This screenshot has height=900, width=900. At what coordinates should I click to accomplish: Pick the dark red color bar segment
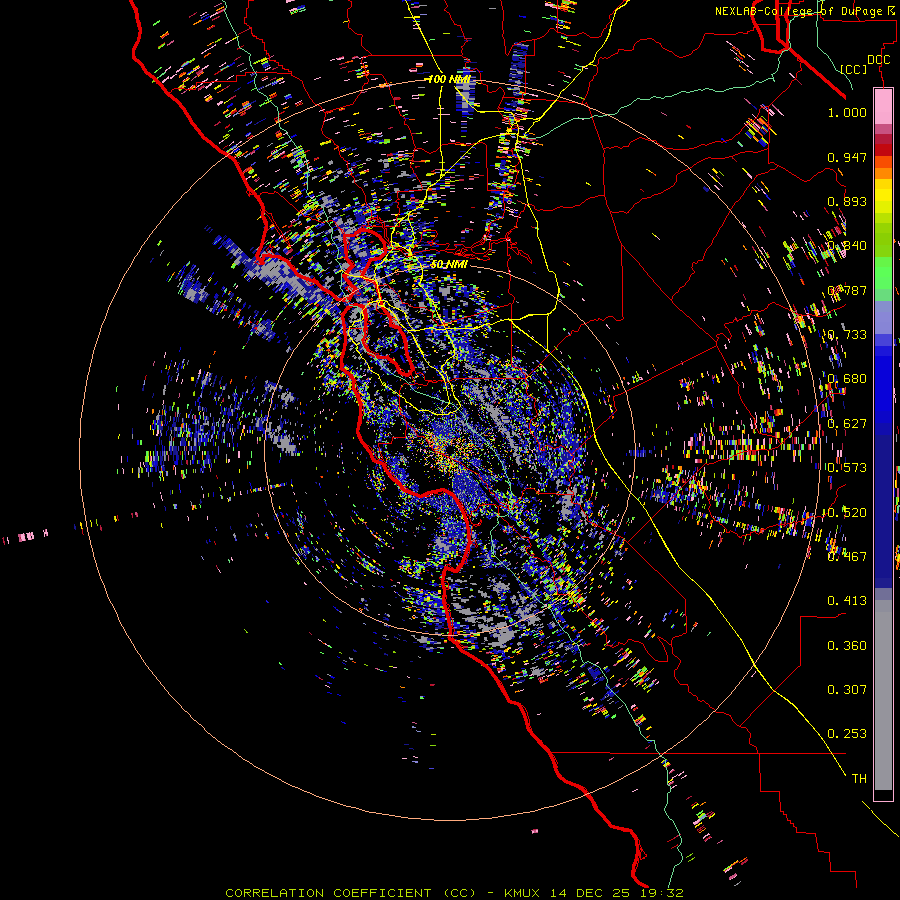coord(883,150)
